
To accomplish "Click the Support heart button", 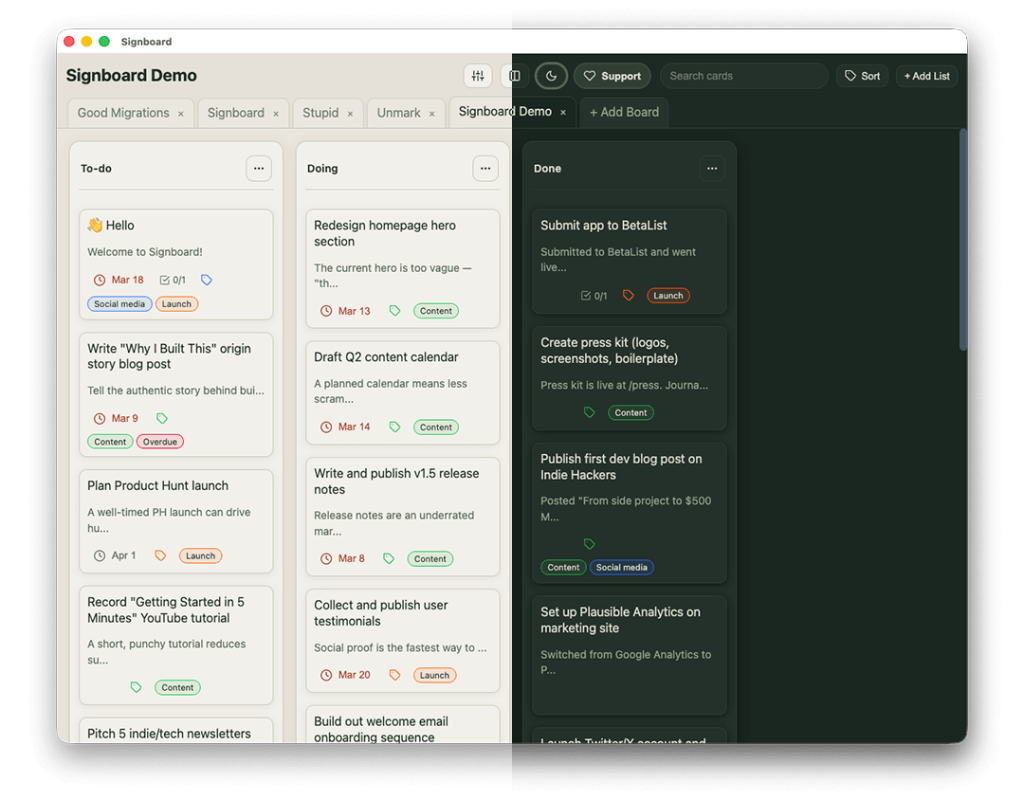I will coord(612,76).
